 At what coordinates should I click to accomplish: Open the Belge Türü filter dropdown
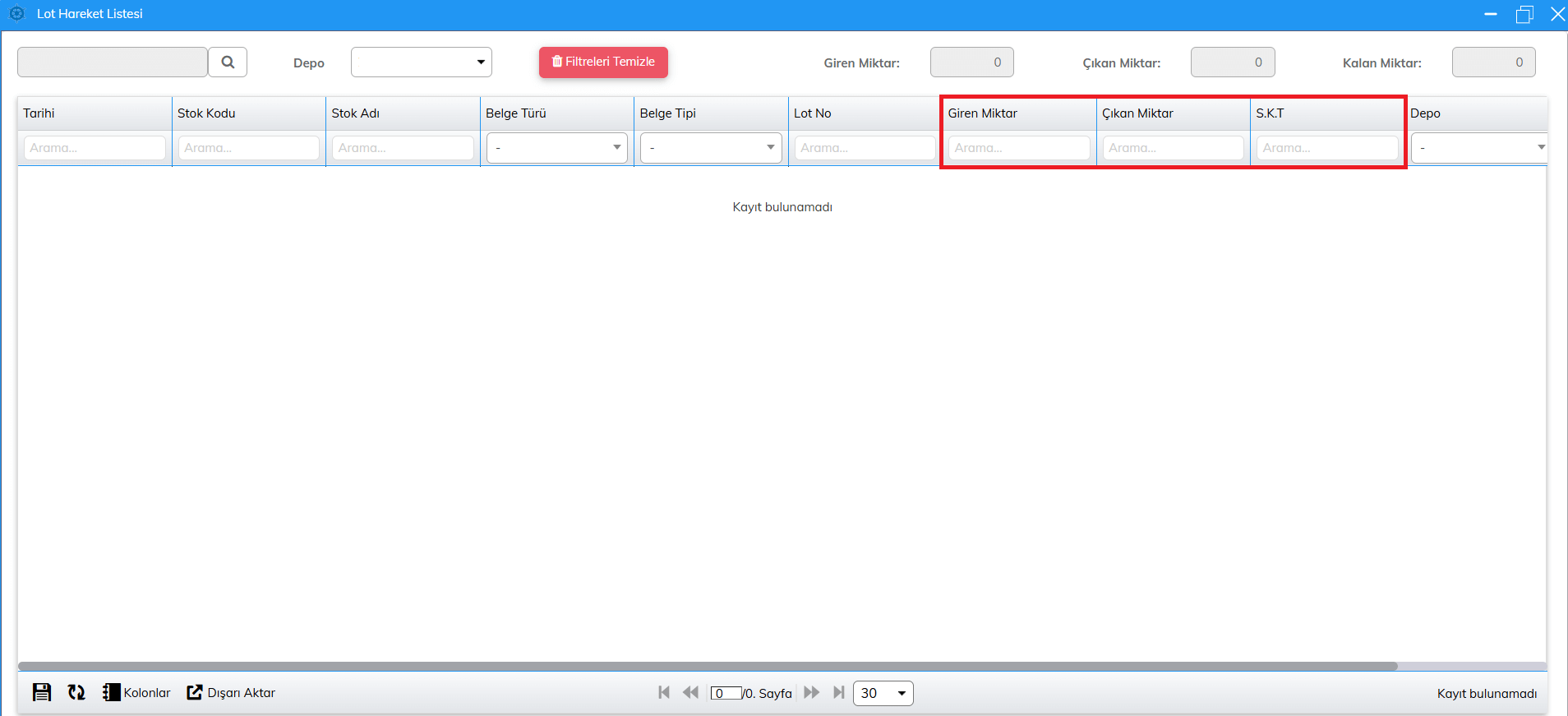click(557, 148)
